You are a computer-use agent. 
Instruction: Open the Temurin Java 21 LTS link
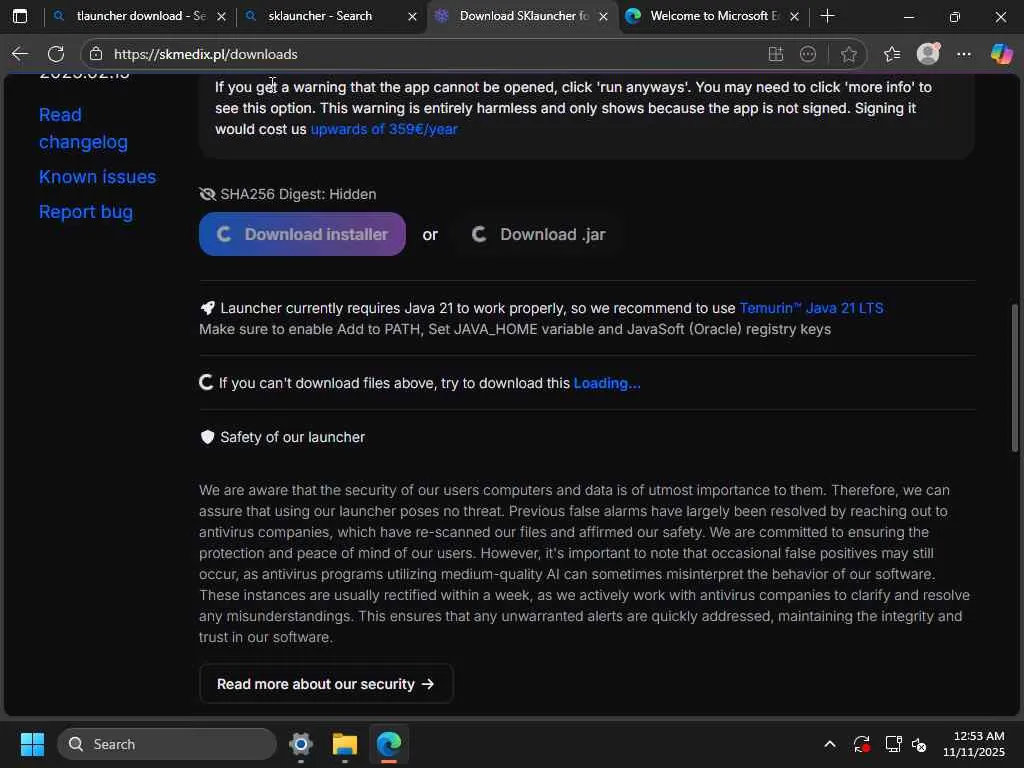pos(811,308)
